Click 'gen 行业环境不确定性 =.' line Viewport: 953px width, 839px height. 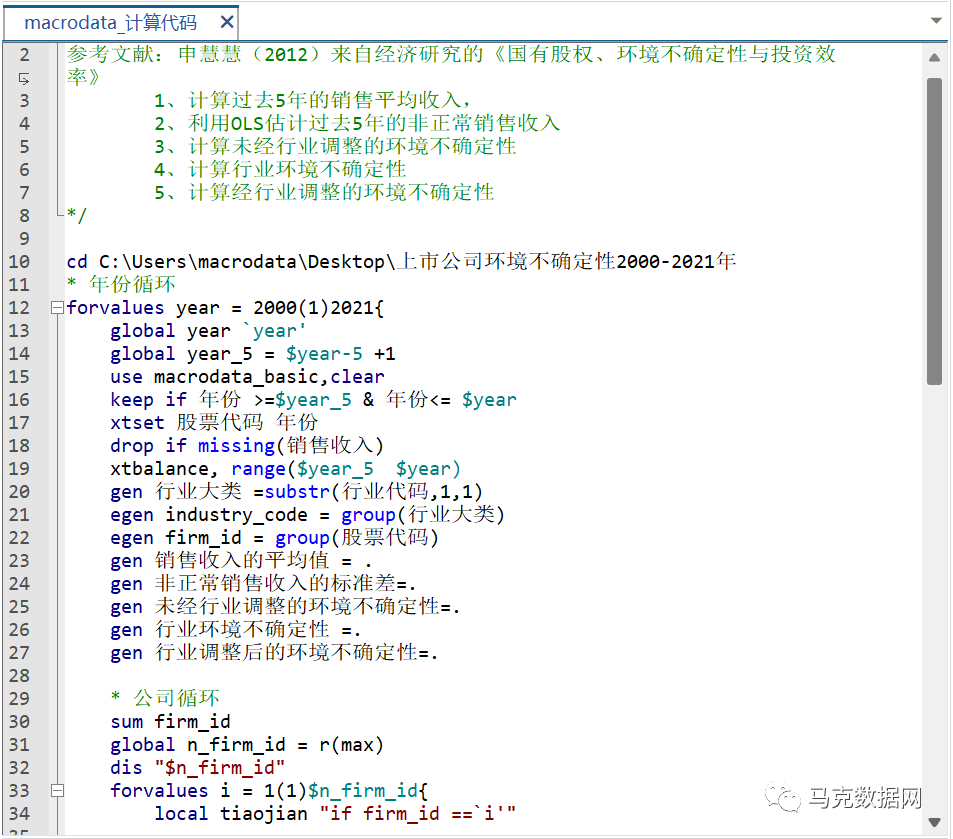click(236, 630)
